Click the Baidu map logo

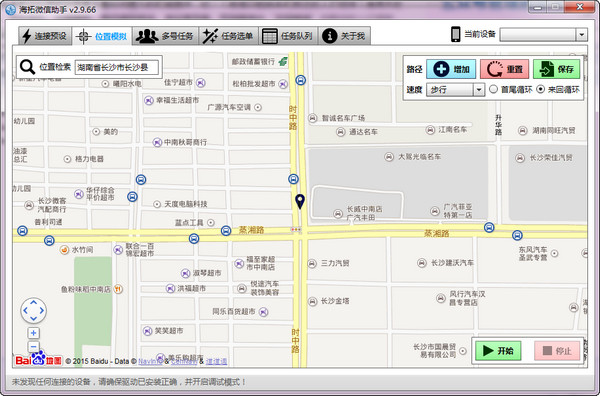pos(38,359)
